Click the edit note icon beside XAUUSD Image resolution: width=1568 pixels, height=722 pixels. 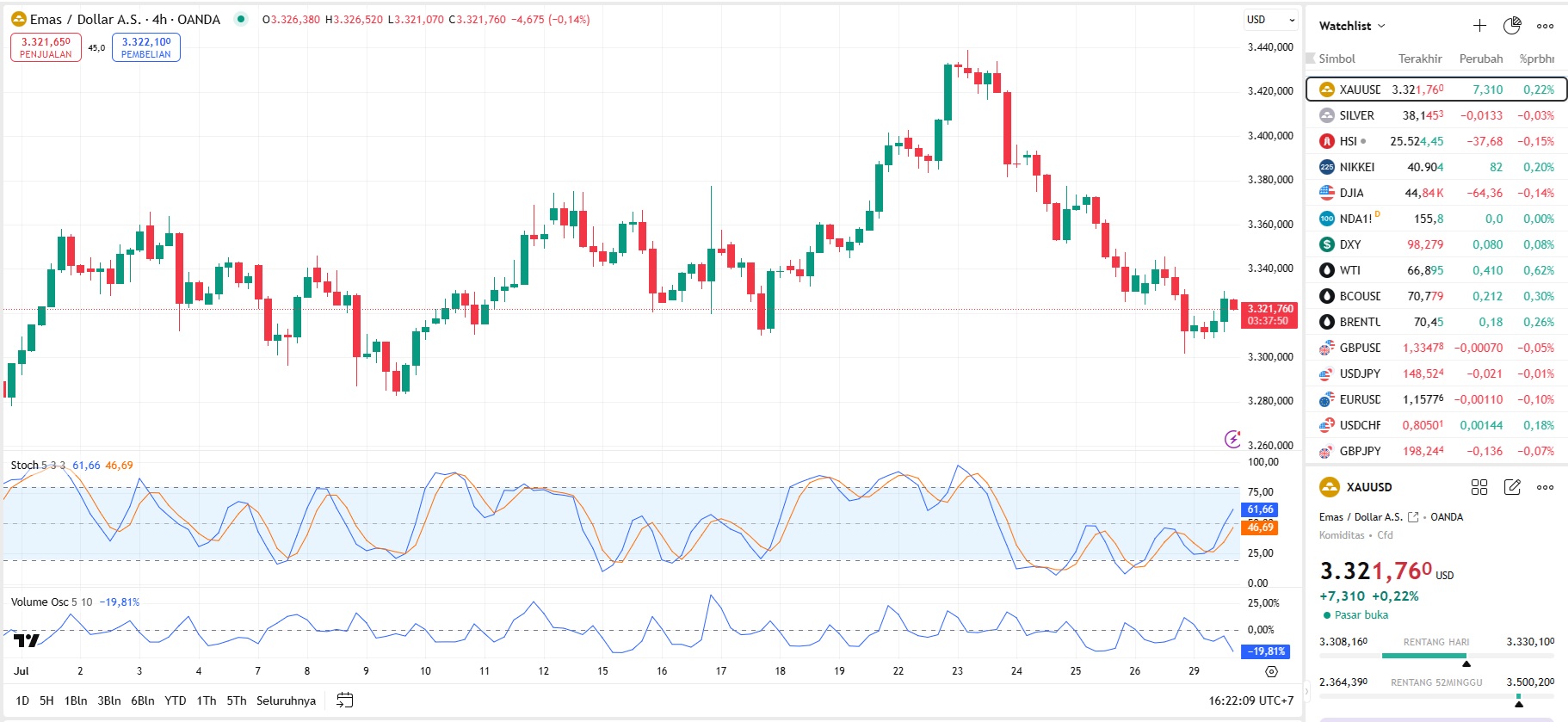pos(1512,487)
